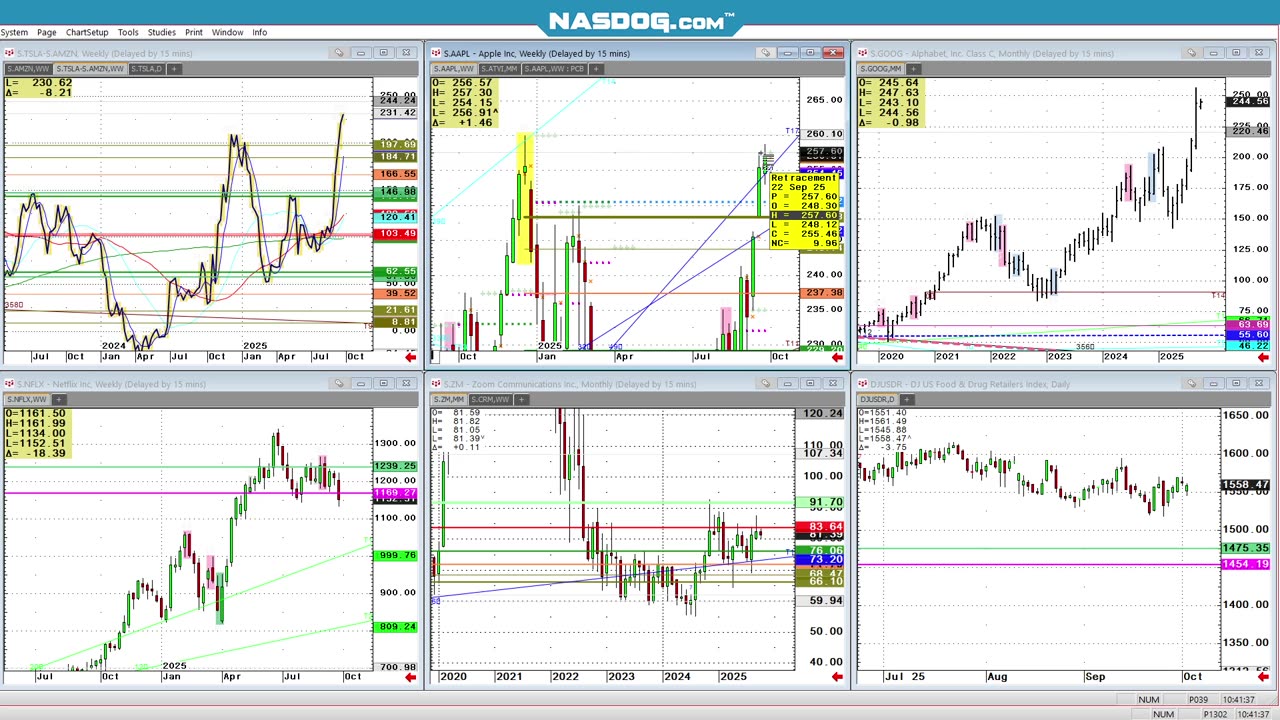
Task: Open the Window menu
Action: point(227,32)
